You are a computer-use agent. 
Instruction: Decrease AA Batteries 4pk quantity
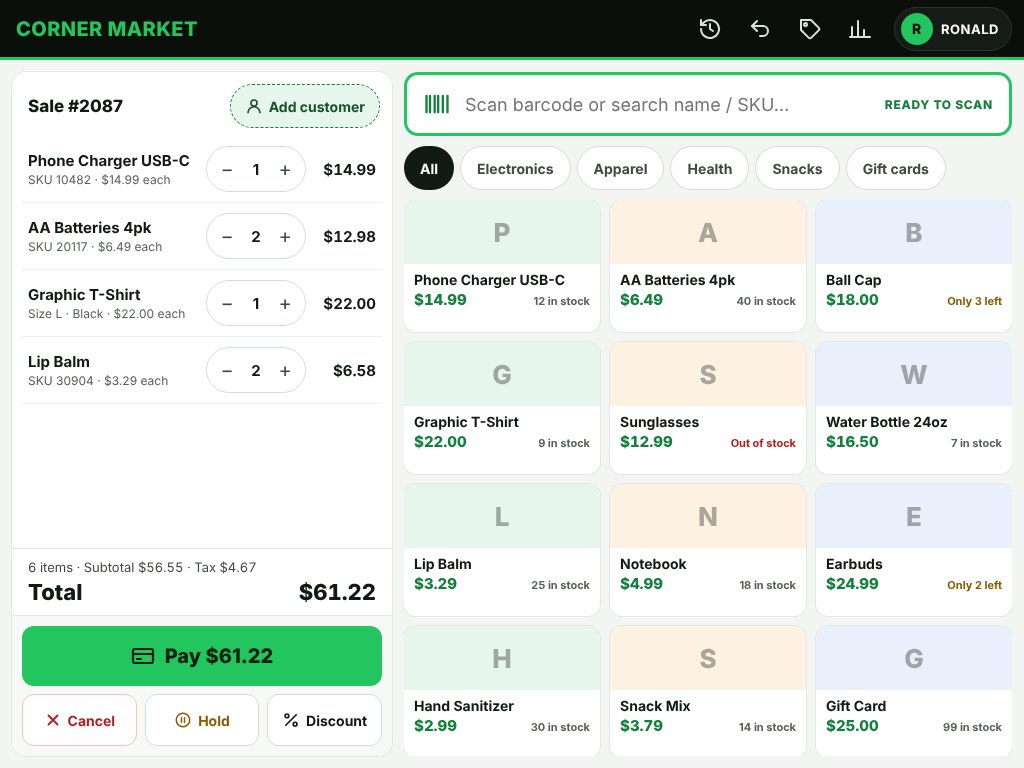click(x=227, y=237)
